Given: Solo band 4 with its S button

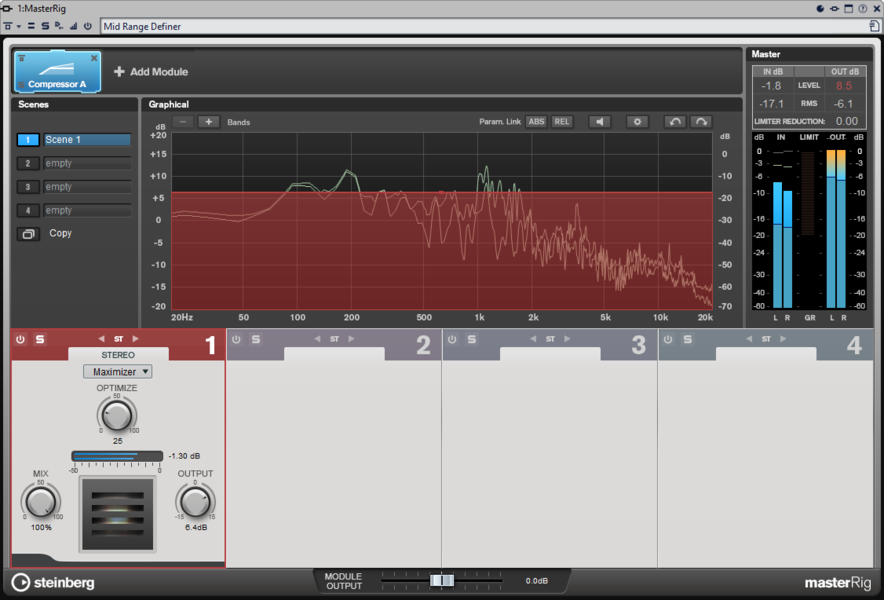Looking at the screenshot, I should tap(688, 339).
